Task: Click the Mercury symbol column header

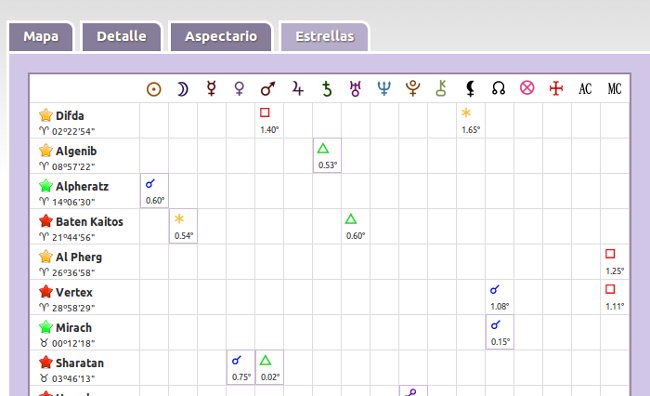Action: [x=211, y=89]
